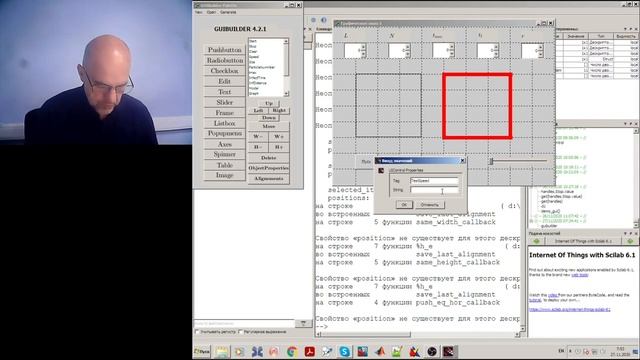The image size is (640, 360).
Task: Open OBS Studio from the taskbar
Action: [432, 351]
